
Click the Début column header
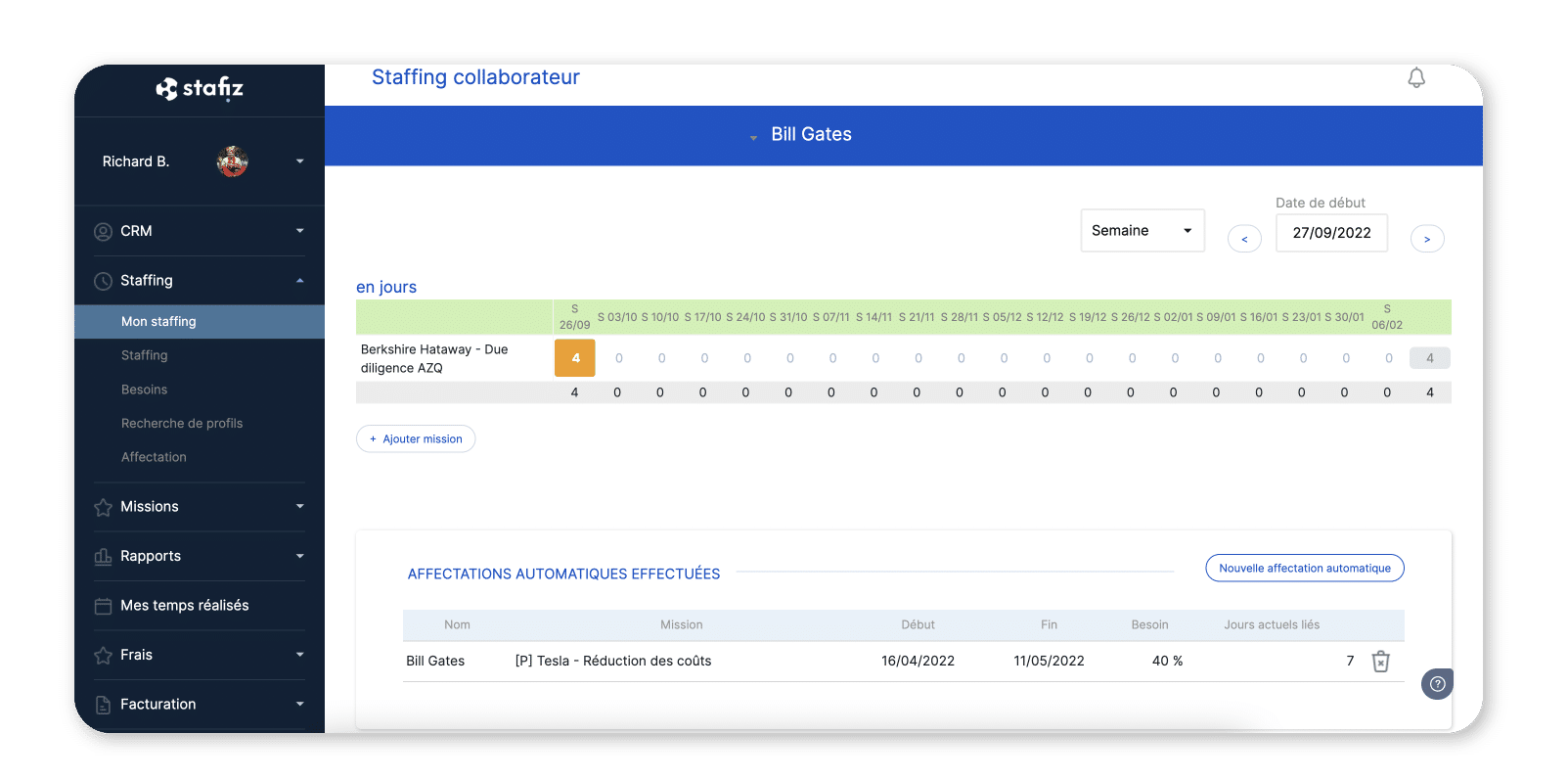click(x=918, y=624)
